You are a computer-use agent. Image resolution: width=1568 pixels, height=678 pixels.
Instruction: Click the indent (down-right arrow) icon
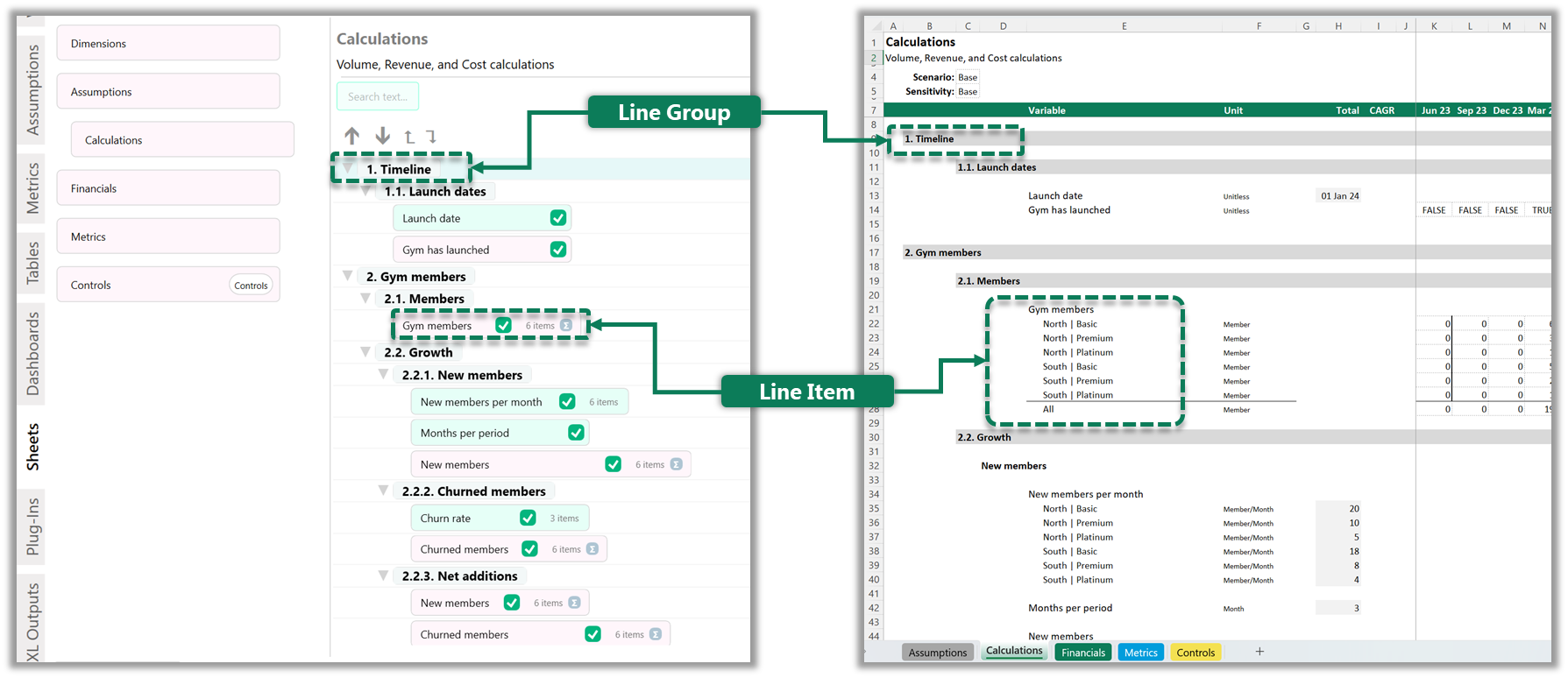[x=431, y=137]
